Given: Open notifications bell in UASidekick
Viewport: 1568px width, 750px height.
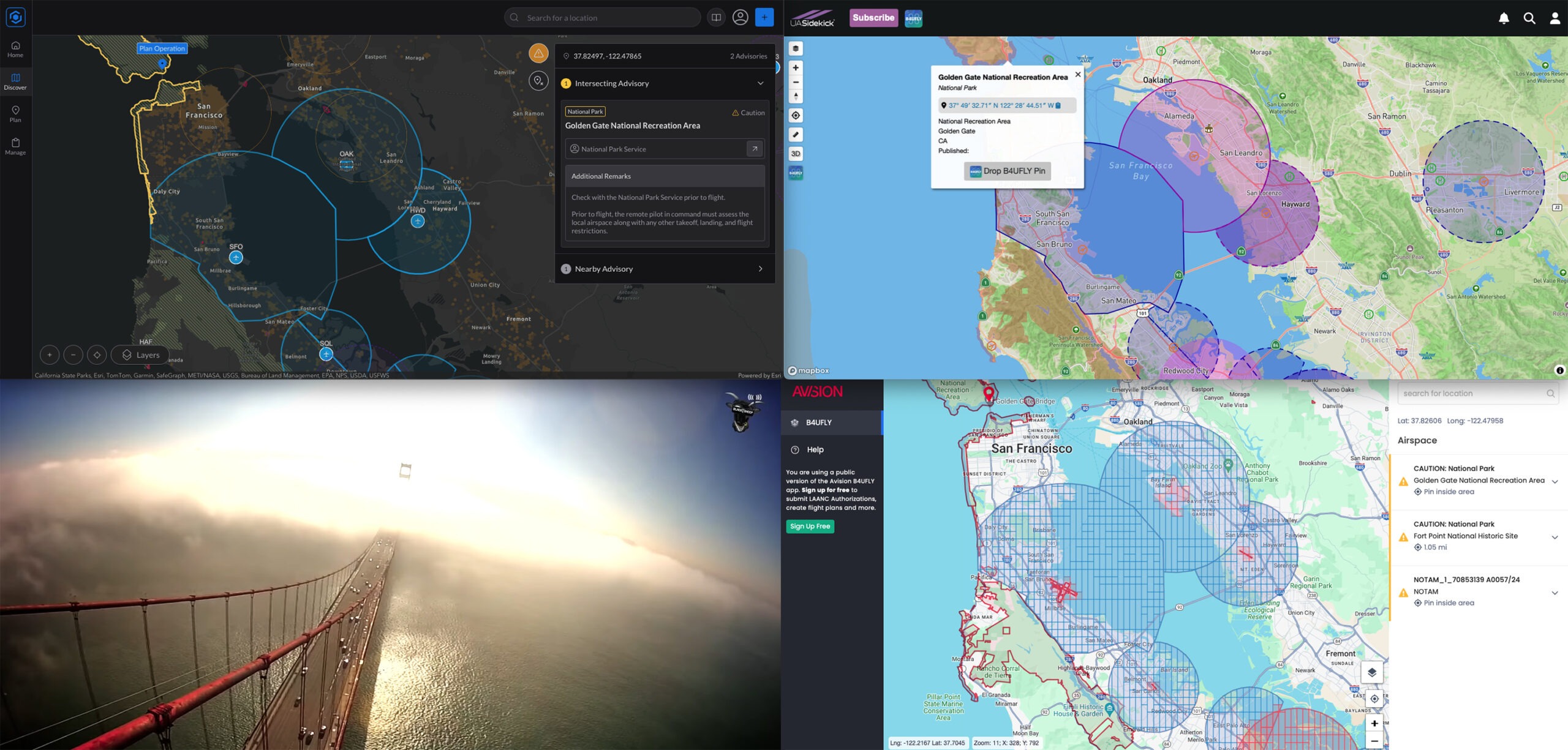Looking at the screenshot, I should click(1504, 18).
